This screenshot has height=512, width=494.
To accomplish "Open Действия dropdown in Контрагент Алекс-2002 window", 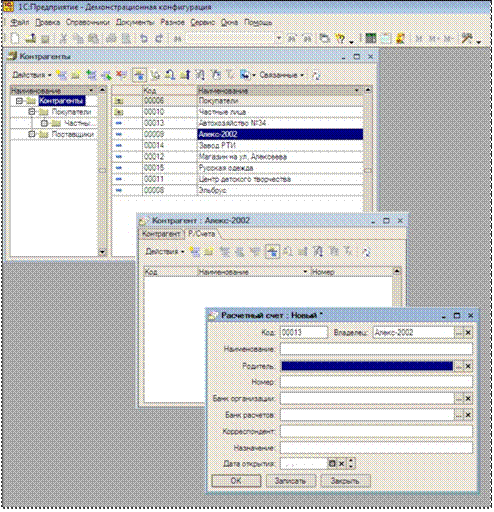I will (165, 252).
